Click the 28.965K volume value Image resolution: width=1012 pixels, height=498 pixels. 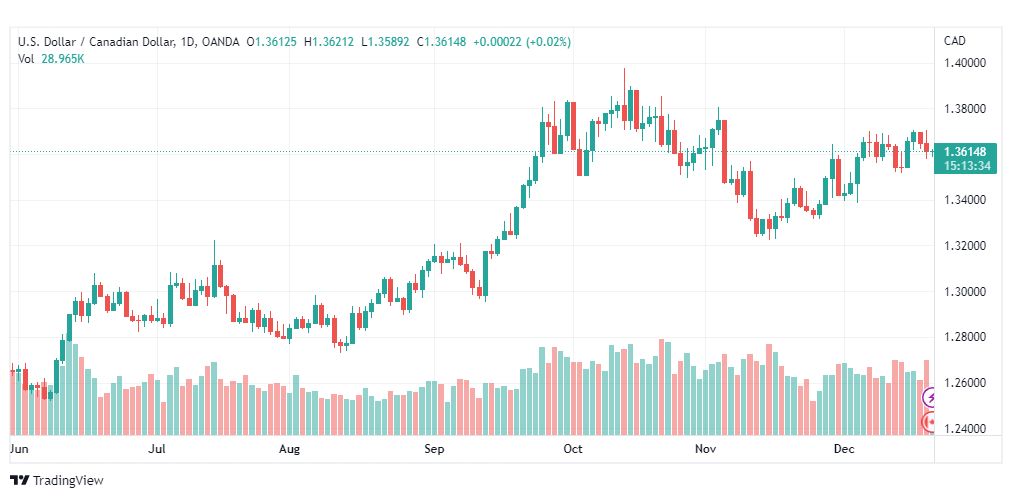point(63,59)
